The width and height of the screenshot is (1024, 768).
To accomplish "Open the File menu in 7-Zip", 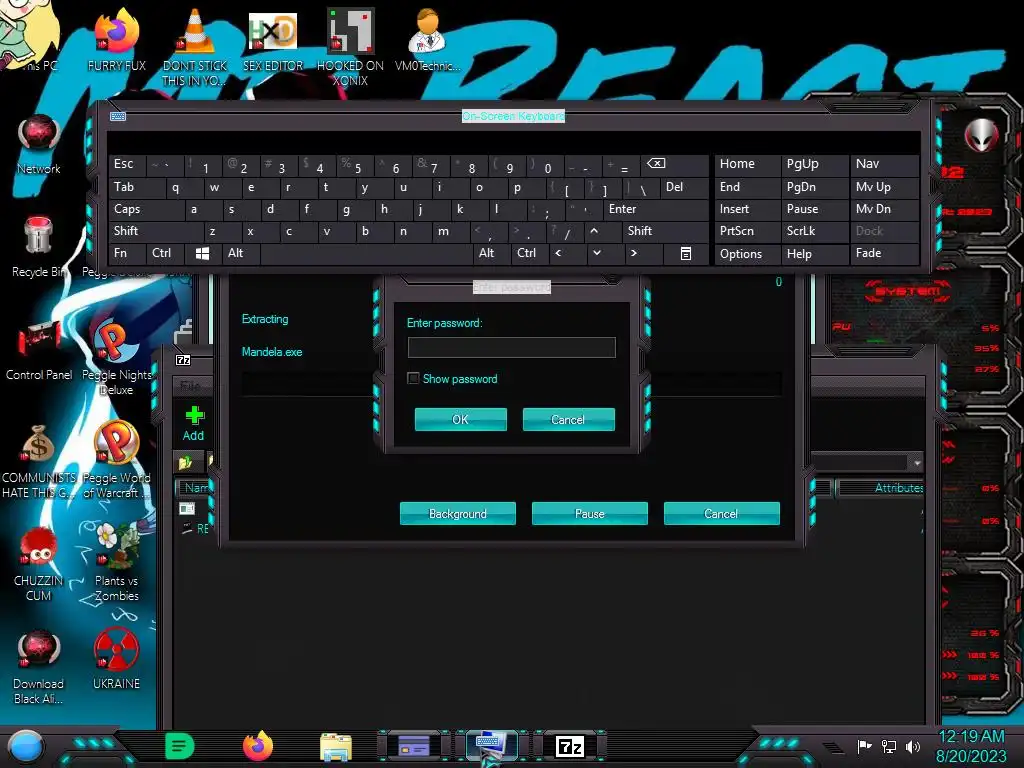I will (x=190, y=385).
